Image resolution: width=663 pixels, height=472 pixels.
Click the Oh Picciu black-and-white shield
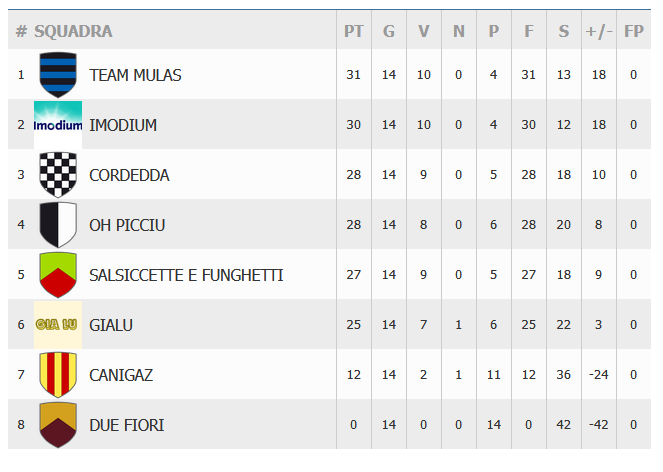click(57, 225)
